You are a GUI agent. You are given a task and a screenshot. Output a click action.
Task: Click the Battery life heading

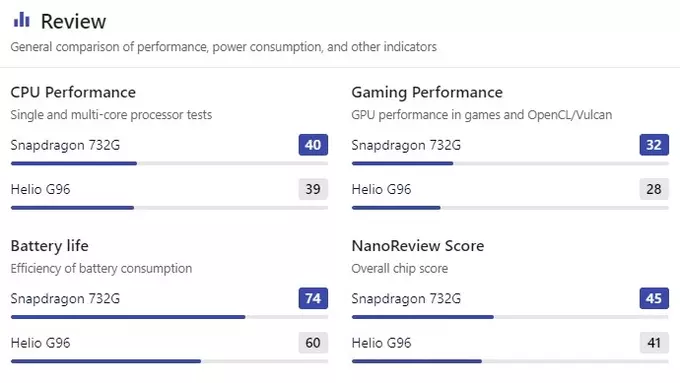pos(49,246)
